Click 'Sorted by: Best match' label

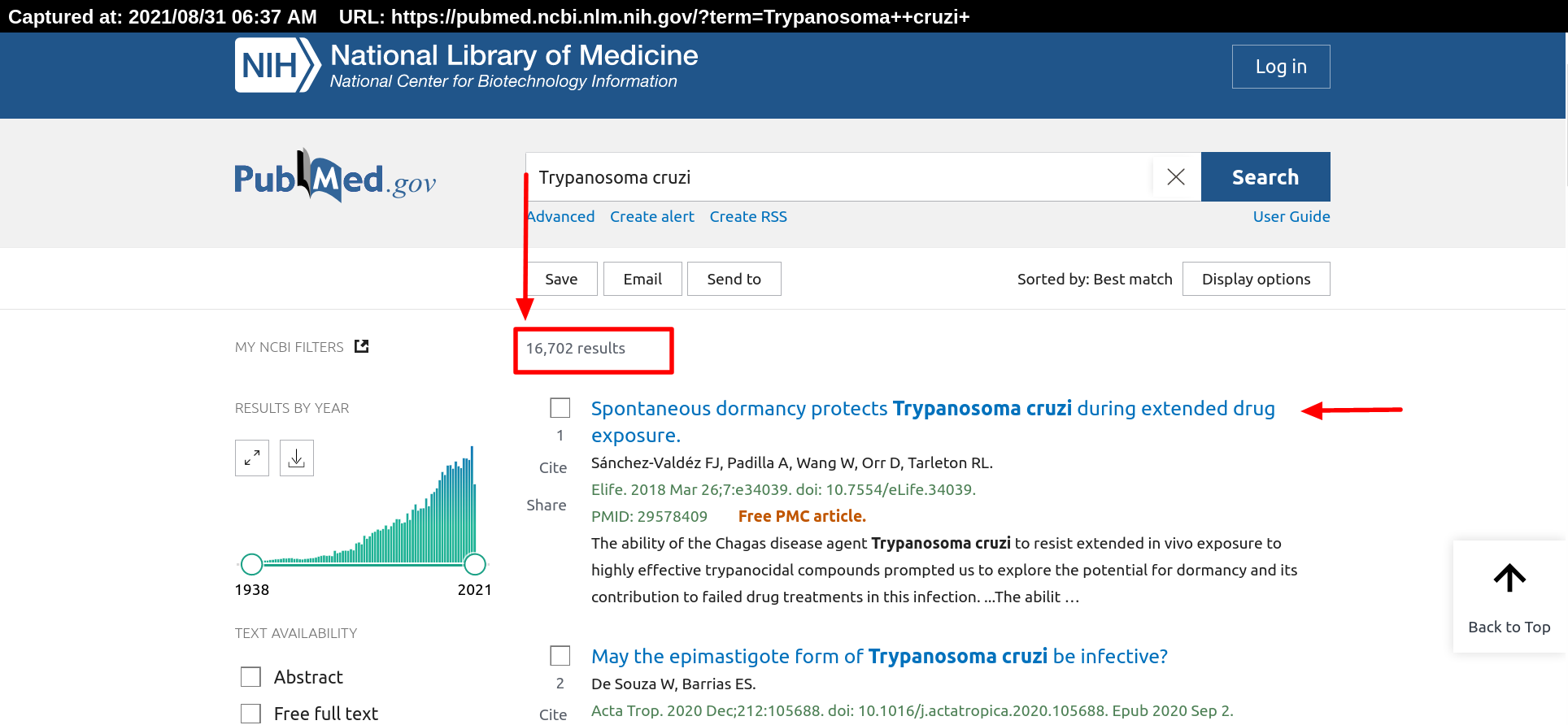tap(1095, 279)
